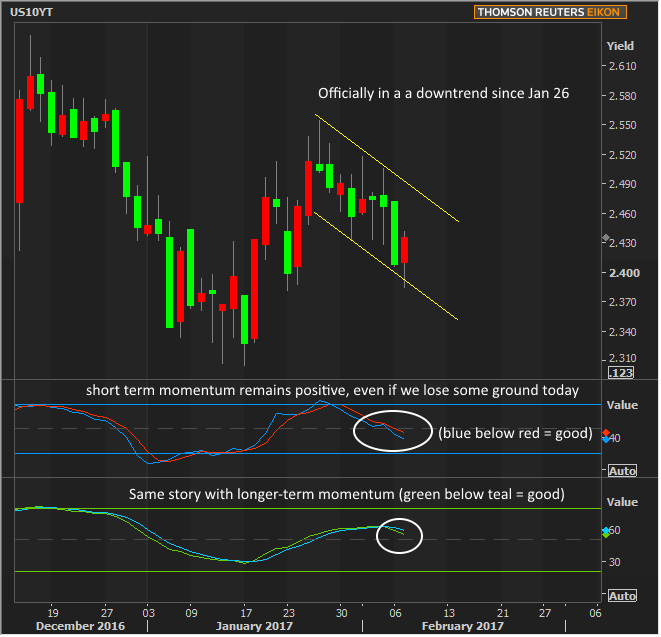Click the Yield axis title
Image resolution: width=661 pixels, height=637 pixels.
[x=620, y=46]
